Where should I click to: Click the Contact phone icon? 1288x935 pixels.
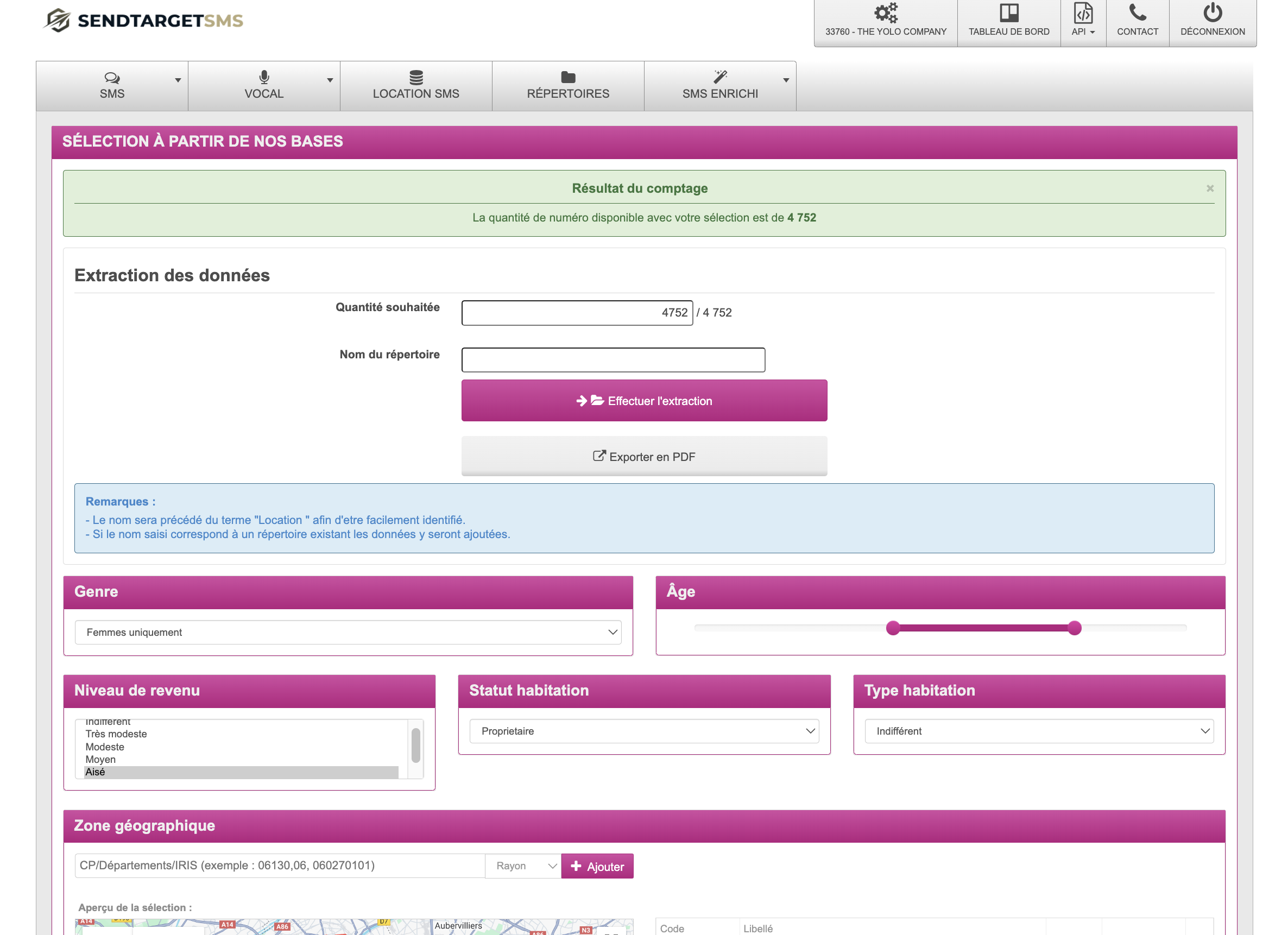click(x=1137, y=12)
